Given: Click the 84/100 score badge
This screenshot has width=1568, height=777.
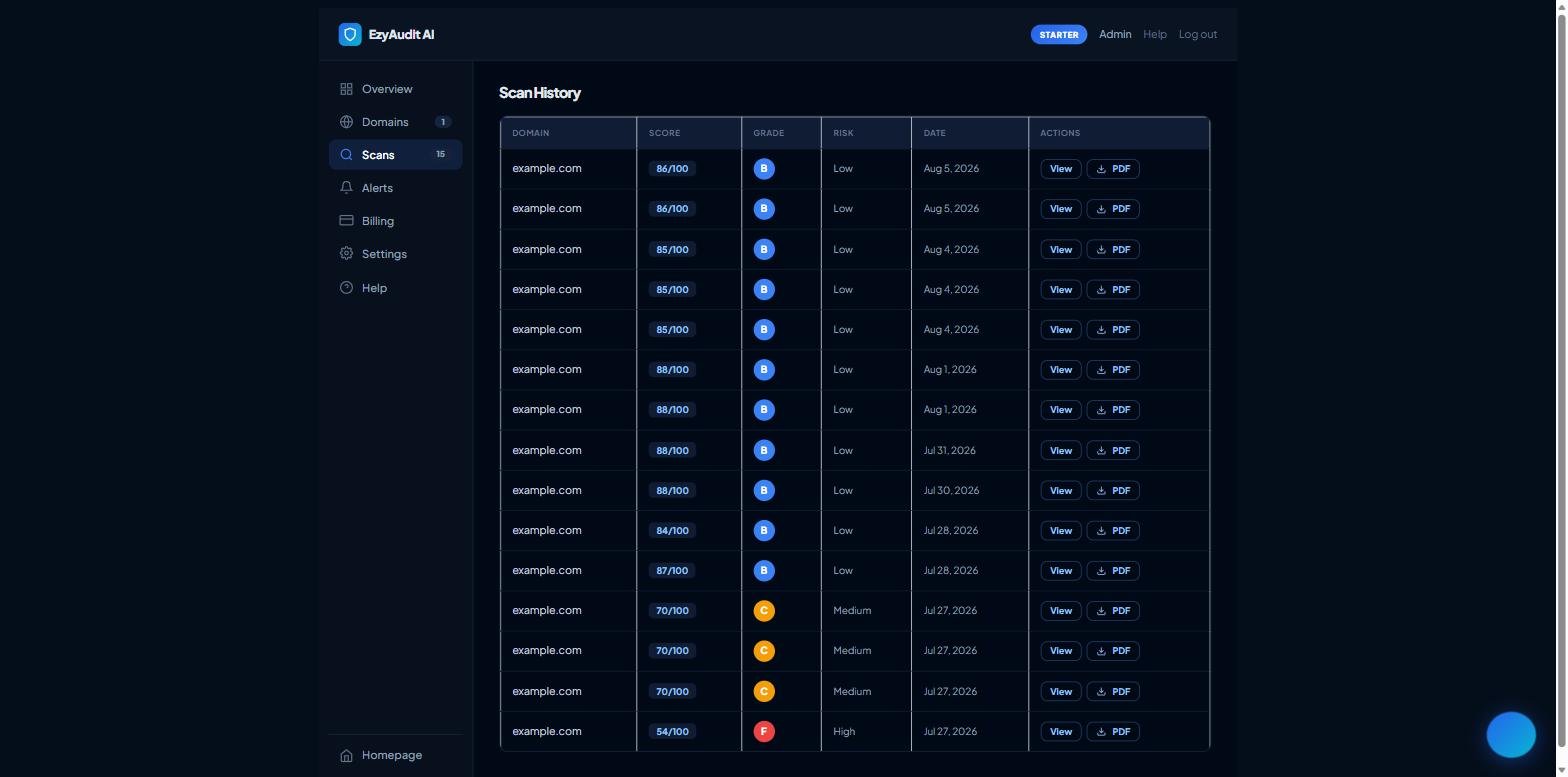Looking at the screenshot, I should click(672, 531).
